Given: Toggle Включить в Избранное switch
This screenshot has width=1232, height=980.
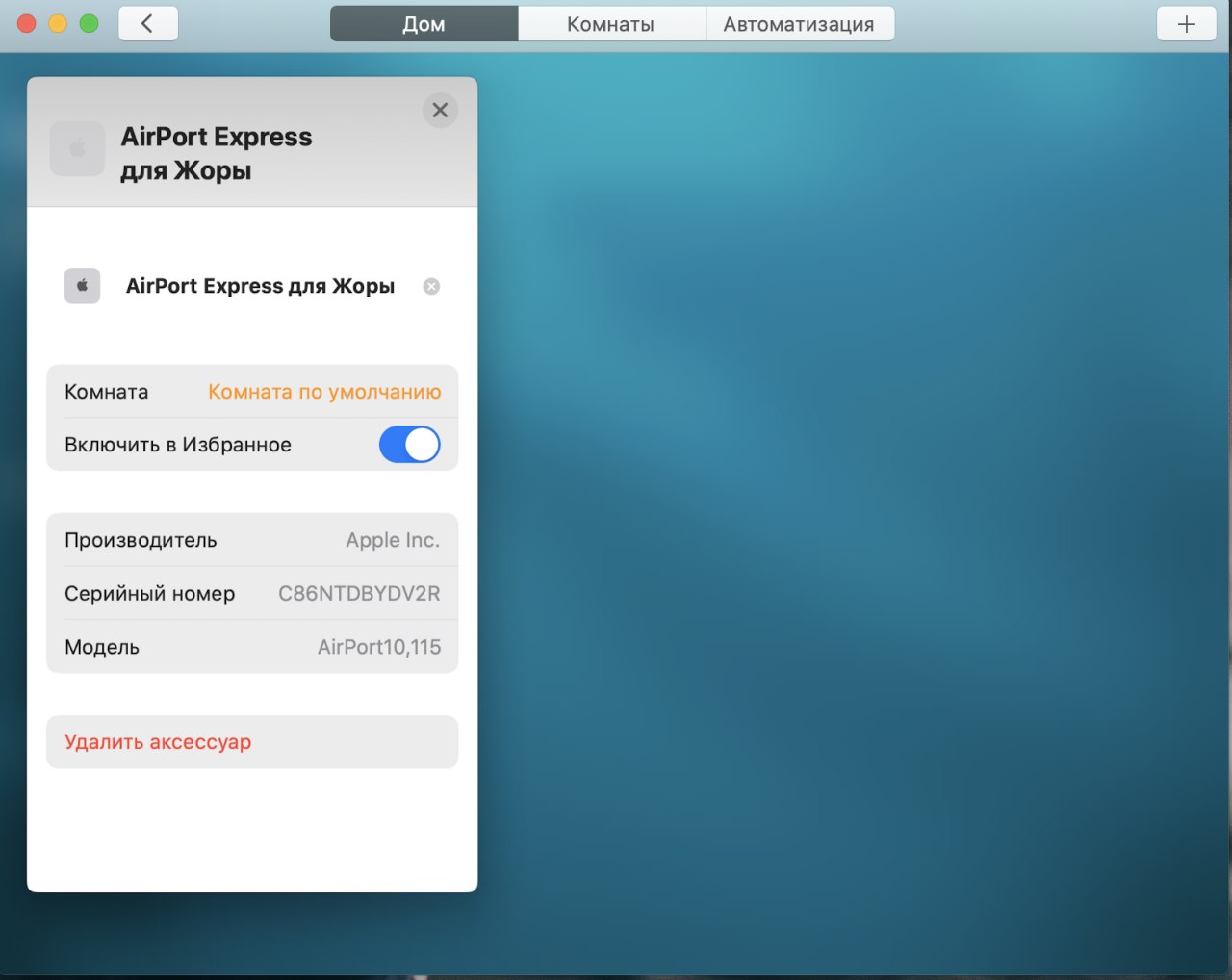Looking at the screenshot, I should pos(409,445).
